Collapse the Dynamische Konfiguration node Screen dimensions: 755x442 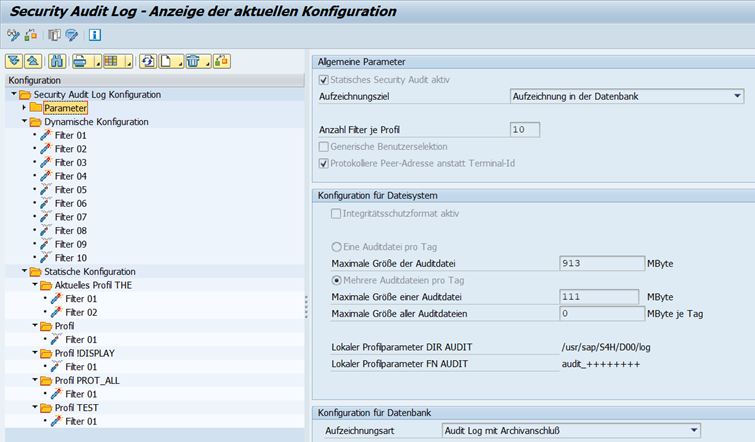pyautogui.click(x=23, y=121)
